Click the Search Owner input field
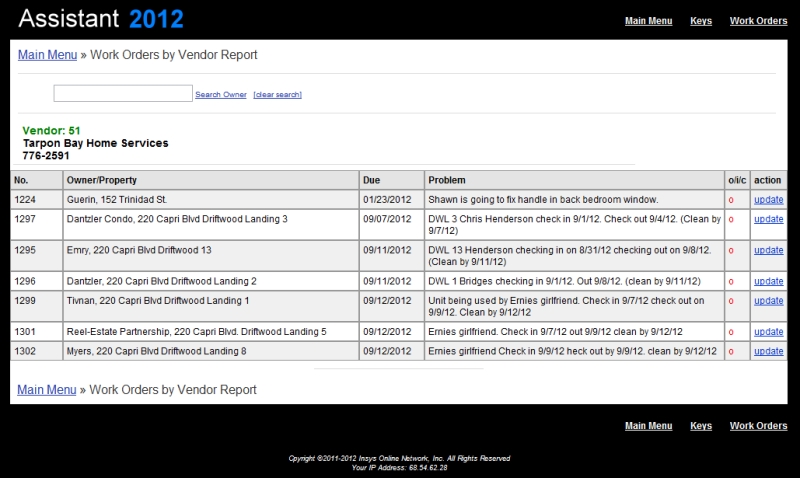The image size is (800, 478). pos(122,93)
